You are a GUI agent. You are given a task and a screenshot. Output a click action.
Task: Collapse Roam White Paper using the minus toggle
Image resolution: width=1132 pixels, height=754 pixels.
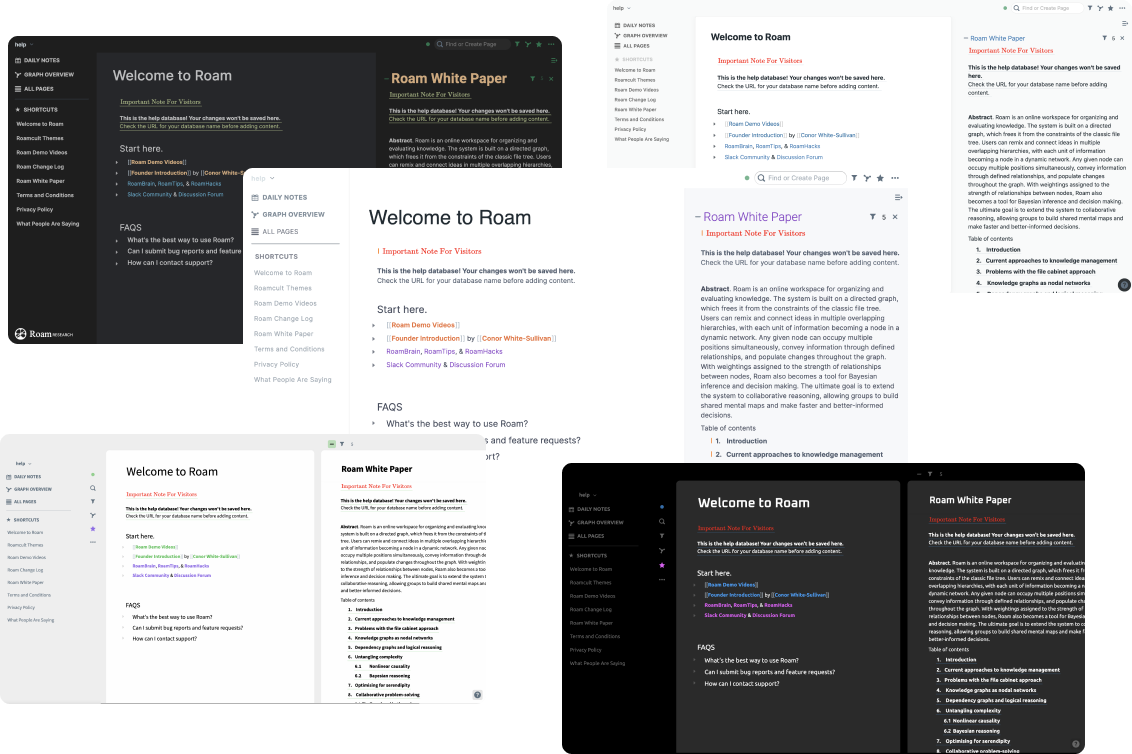[x=698, y=217]
